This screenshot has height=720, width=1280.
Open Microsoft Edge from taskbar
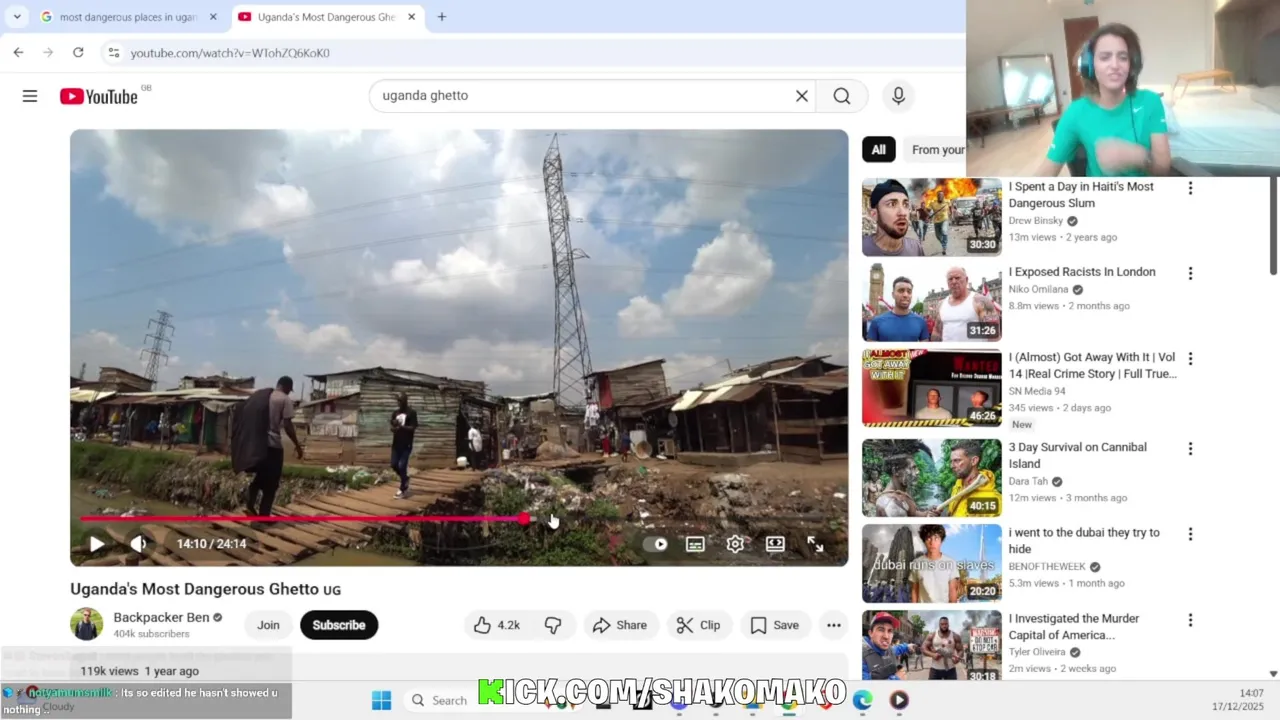coord(862,700)
